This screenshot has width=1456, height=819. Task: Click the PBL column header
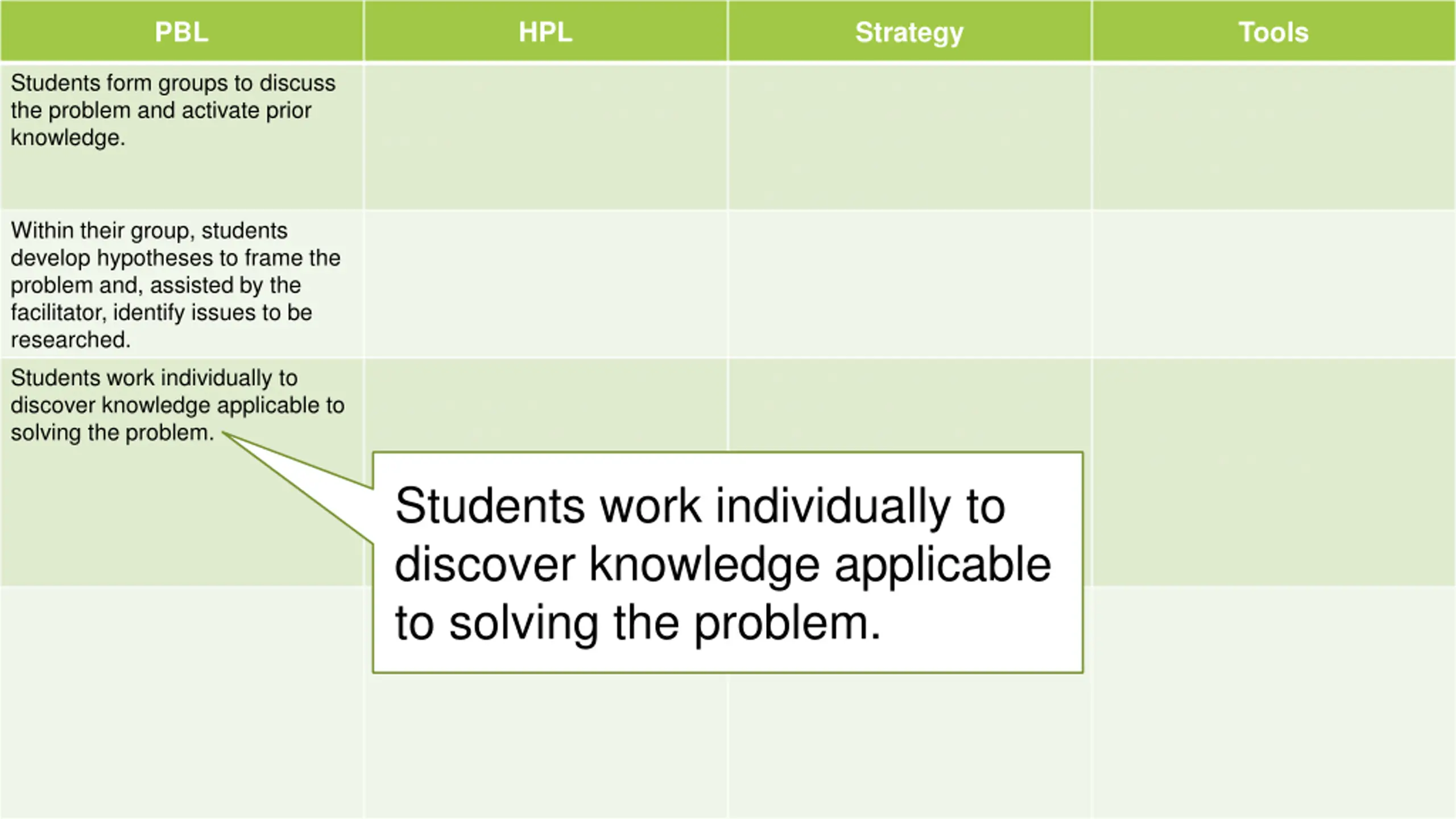(x=181, y=32)
